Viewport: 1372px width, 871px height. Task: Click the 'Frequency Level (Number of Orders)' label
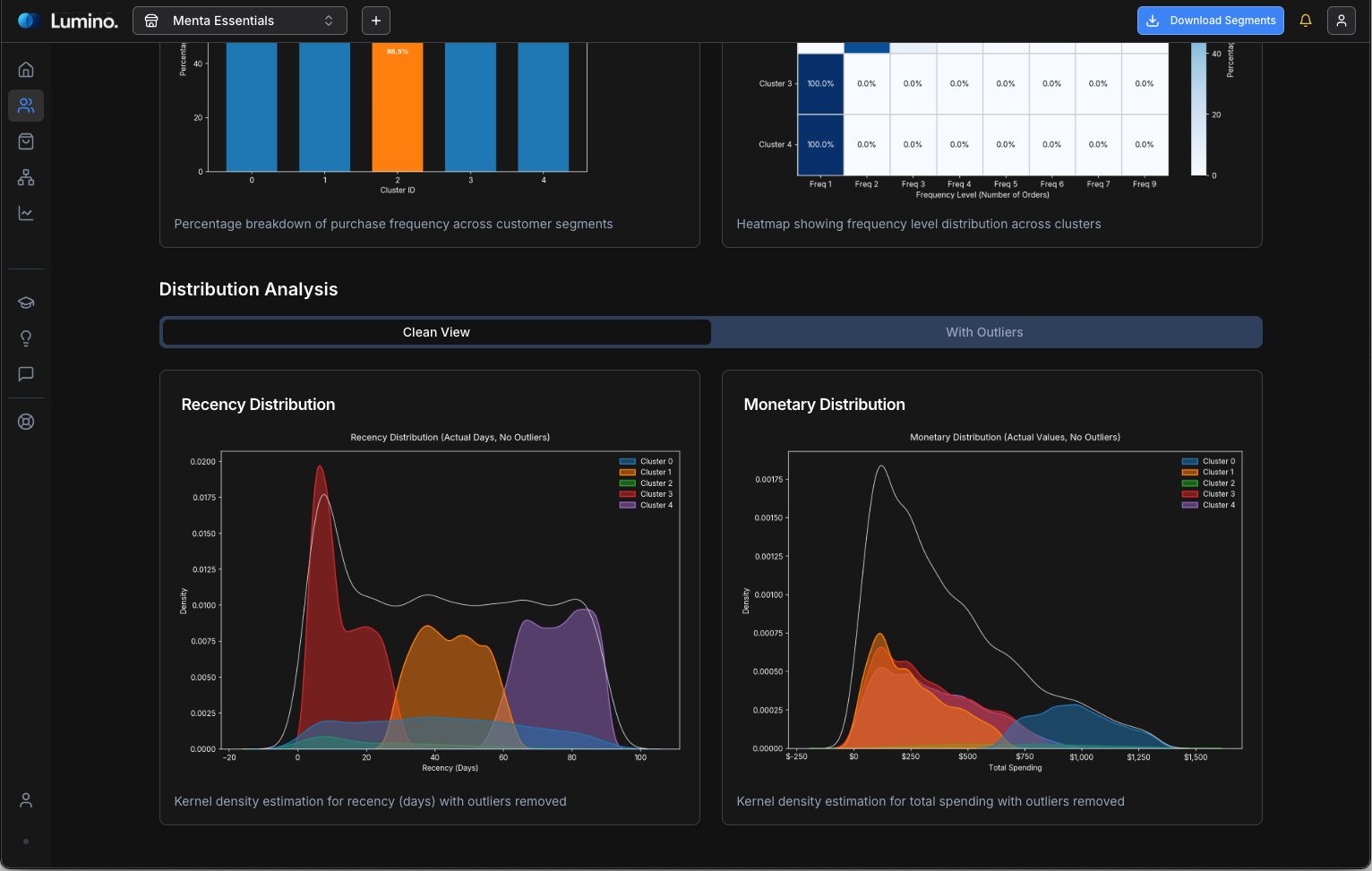pos(982,194)
